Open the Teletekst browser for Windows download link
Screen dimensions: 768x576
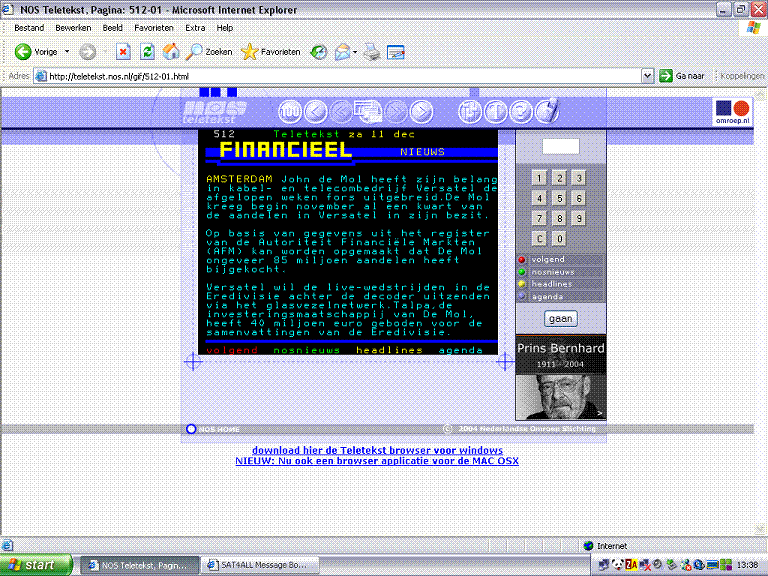(377, 450)
